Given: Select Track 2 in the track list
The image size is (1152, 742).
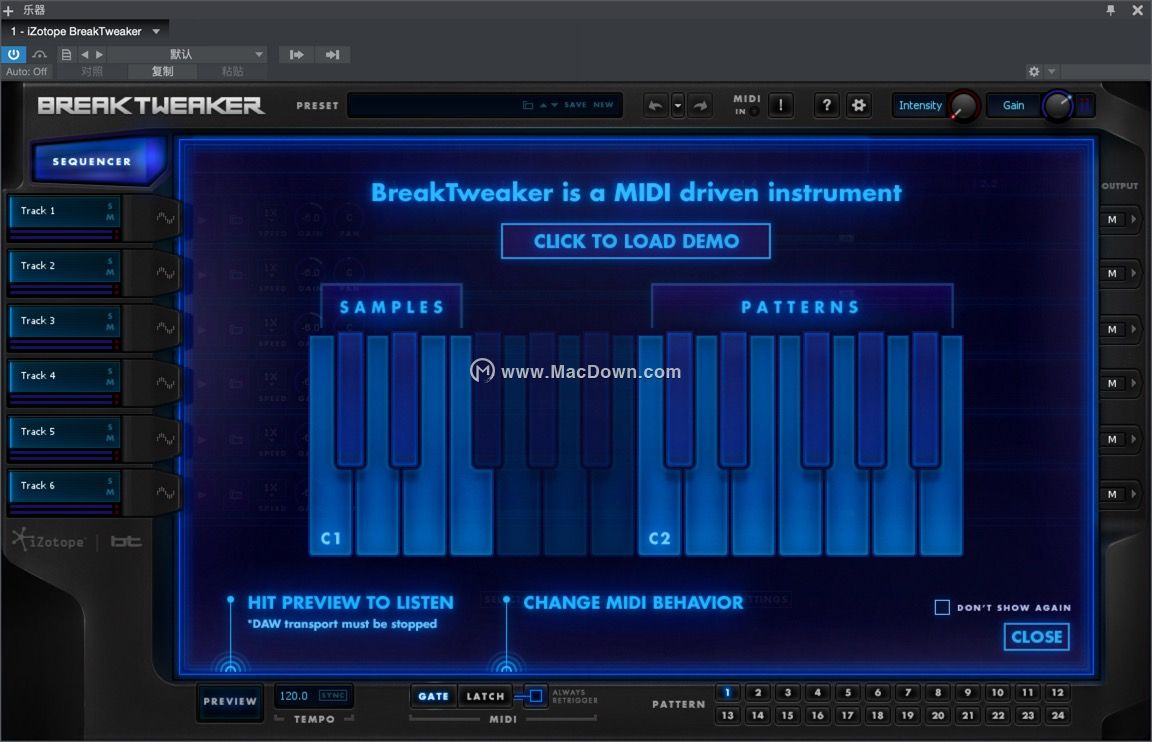Looking at the screenshot, I should 63,268.
